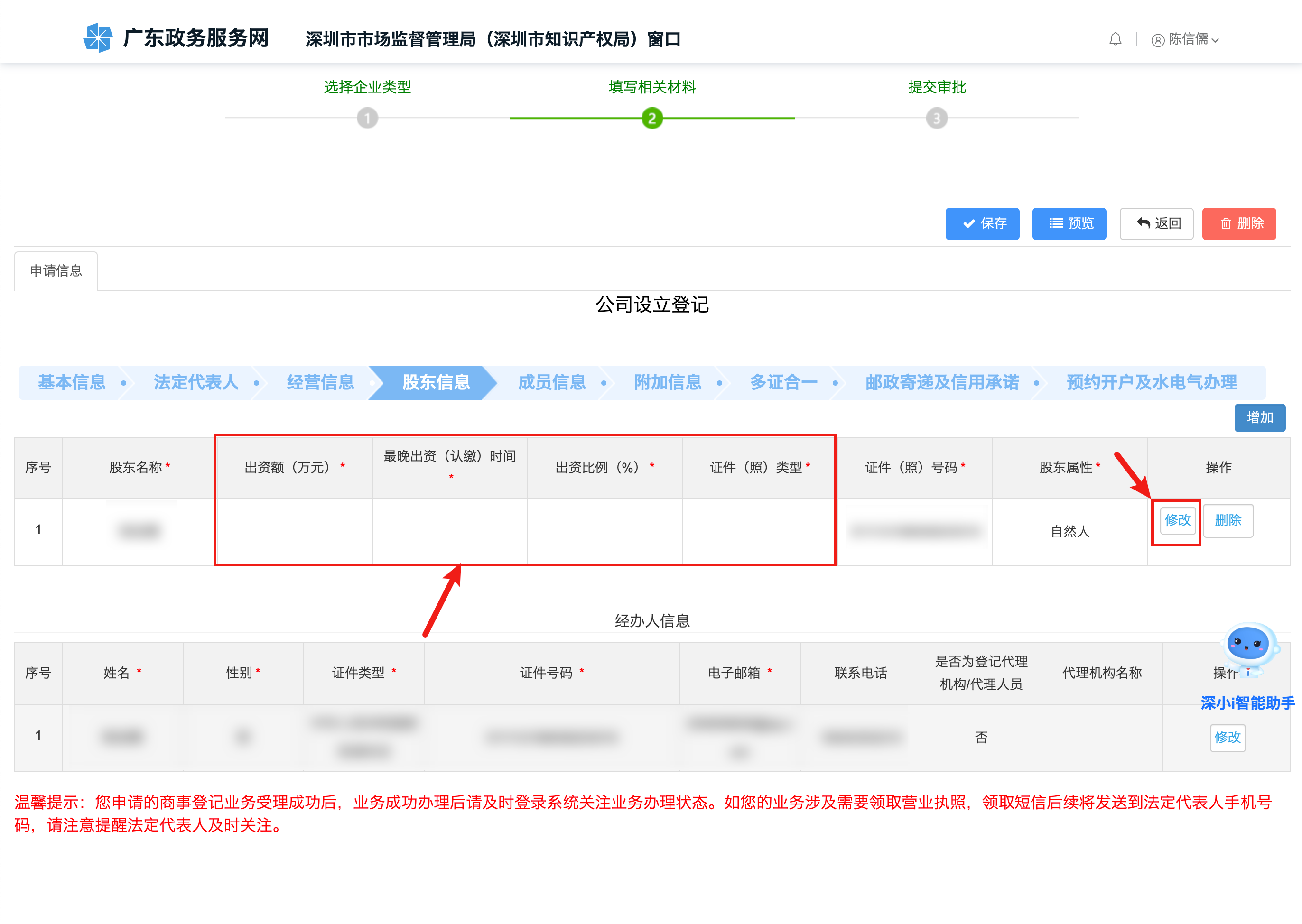Image resolution: width=1302 pixels, height=924 pixels.
Task: Switch to the 法定代表人 section tab
Action: click(196, 382)
